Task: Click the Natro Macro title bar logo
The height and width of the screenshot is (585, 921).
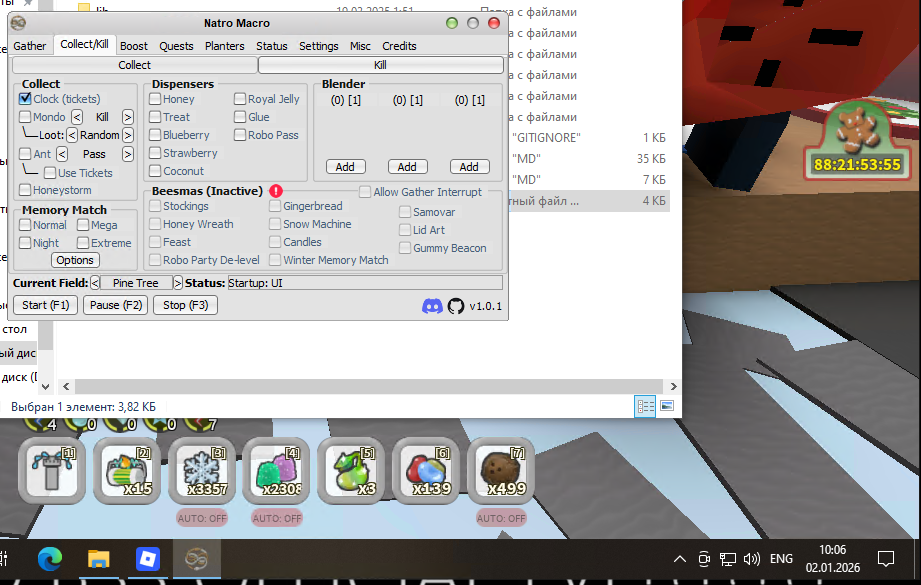Action: pos(18,23)
